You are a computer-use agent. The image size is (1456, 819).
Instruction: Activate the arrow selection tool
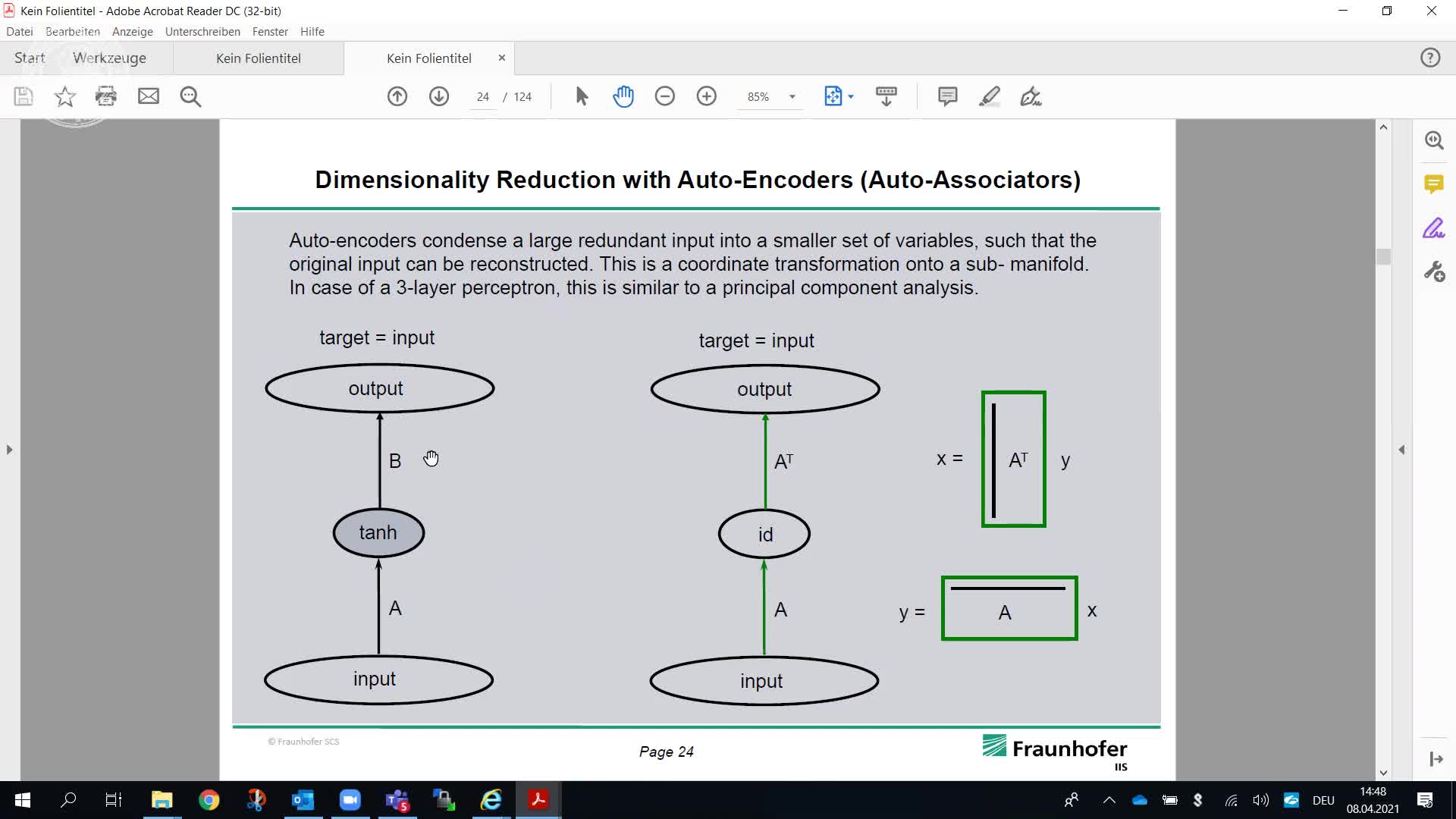point(582,96)
